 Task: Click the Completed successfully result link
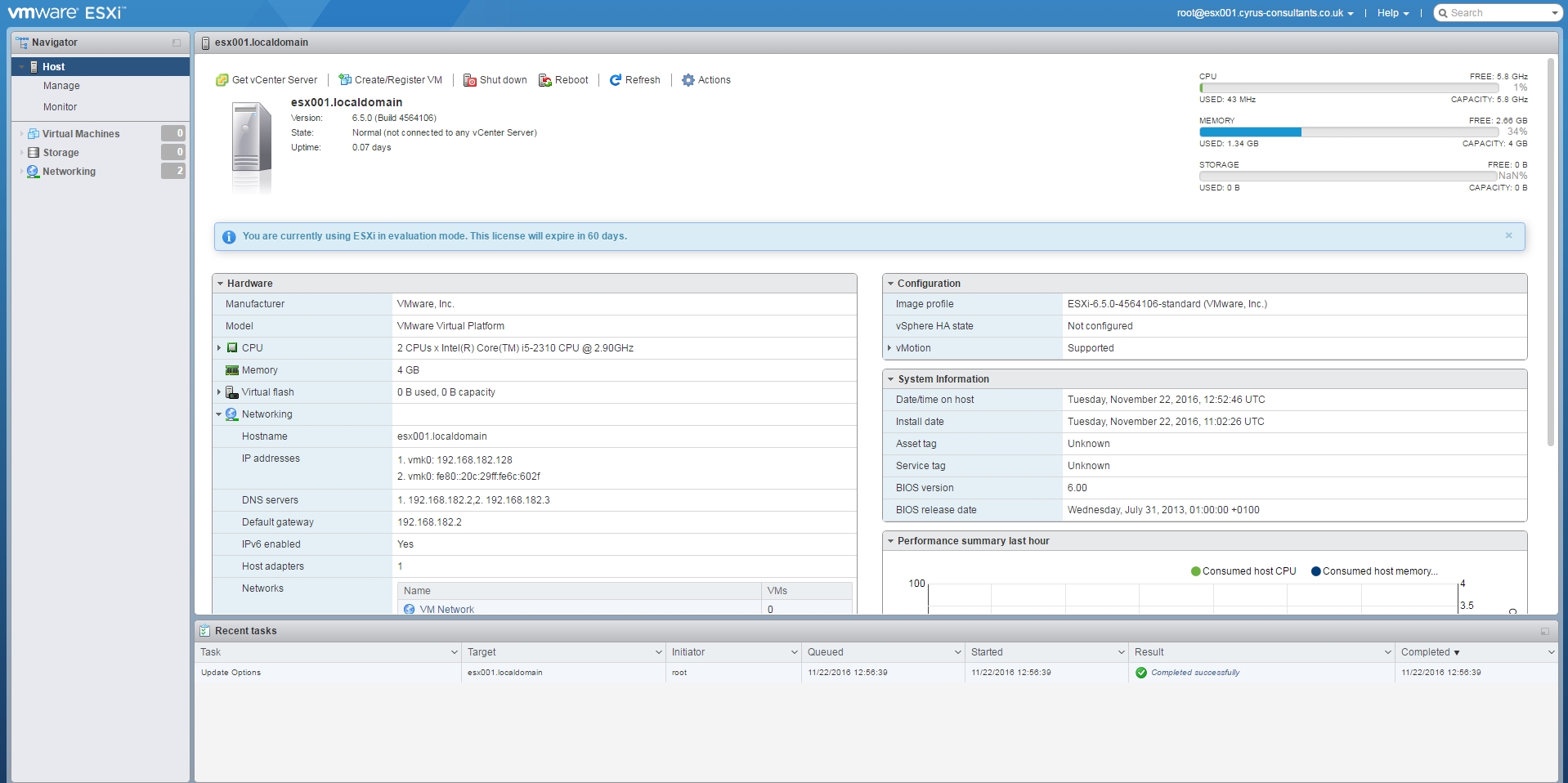point(1195,673)
